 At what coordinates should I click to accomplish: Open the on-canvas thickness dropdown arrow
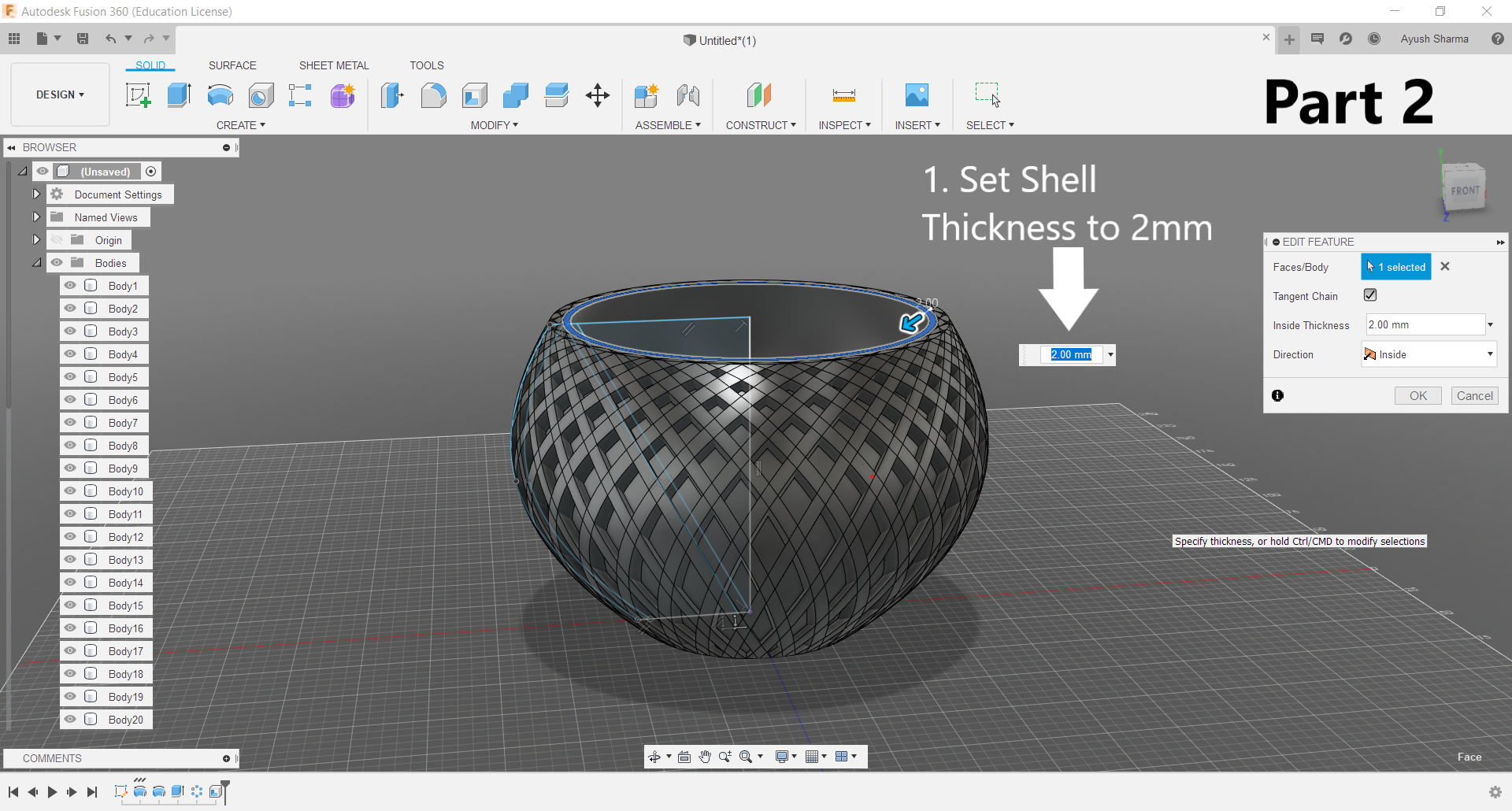click(1110, 355)
